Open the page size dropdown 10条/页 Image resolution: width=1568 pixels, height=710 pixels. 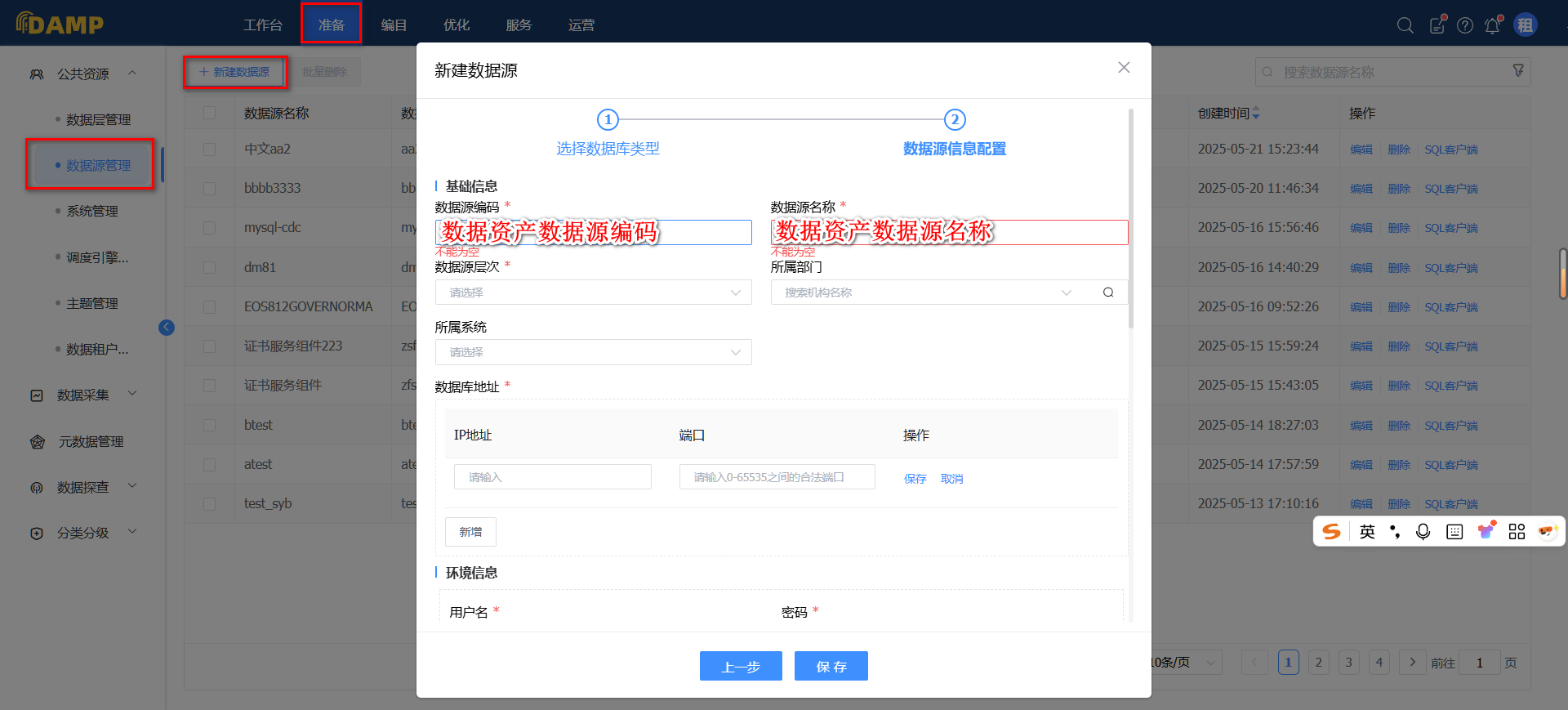1186,663
